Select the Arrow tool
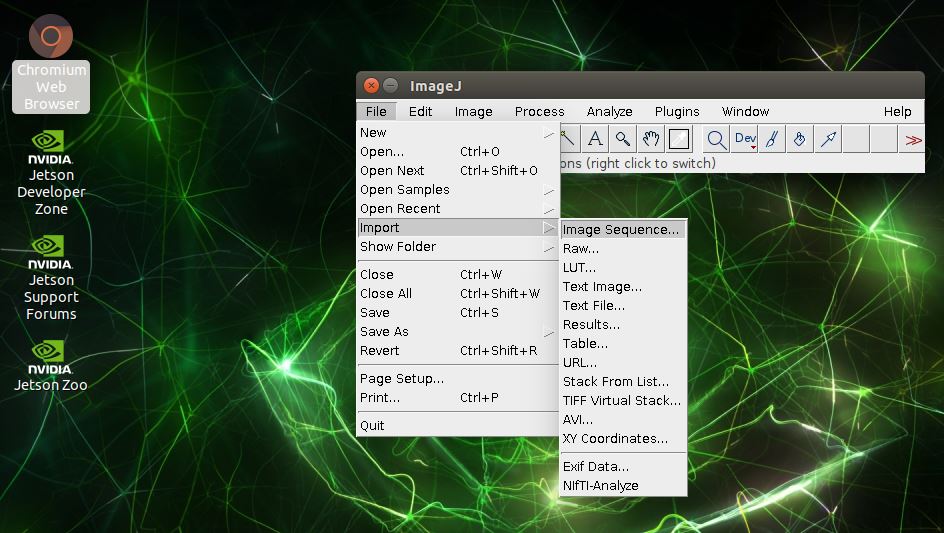The width and height of the screenshot is (944, 533). click(x=828, y=140)
